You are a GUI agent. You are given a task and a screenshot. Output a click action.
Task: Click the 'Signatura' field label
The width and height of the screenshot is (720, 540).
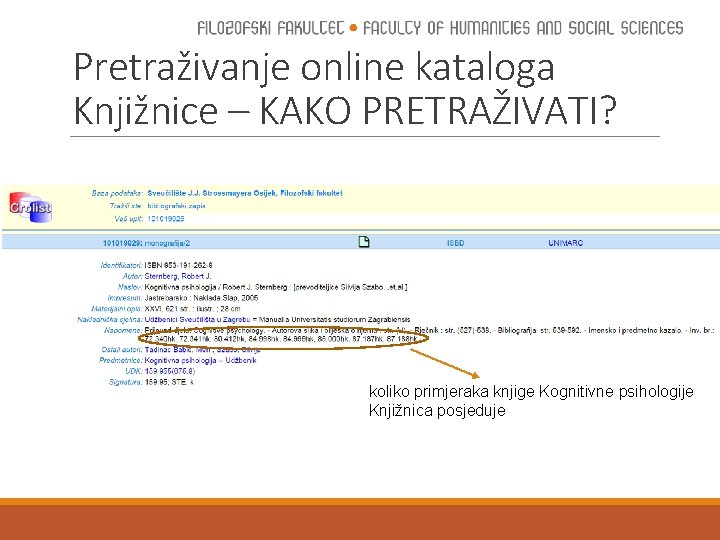coord(125,382)
